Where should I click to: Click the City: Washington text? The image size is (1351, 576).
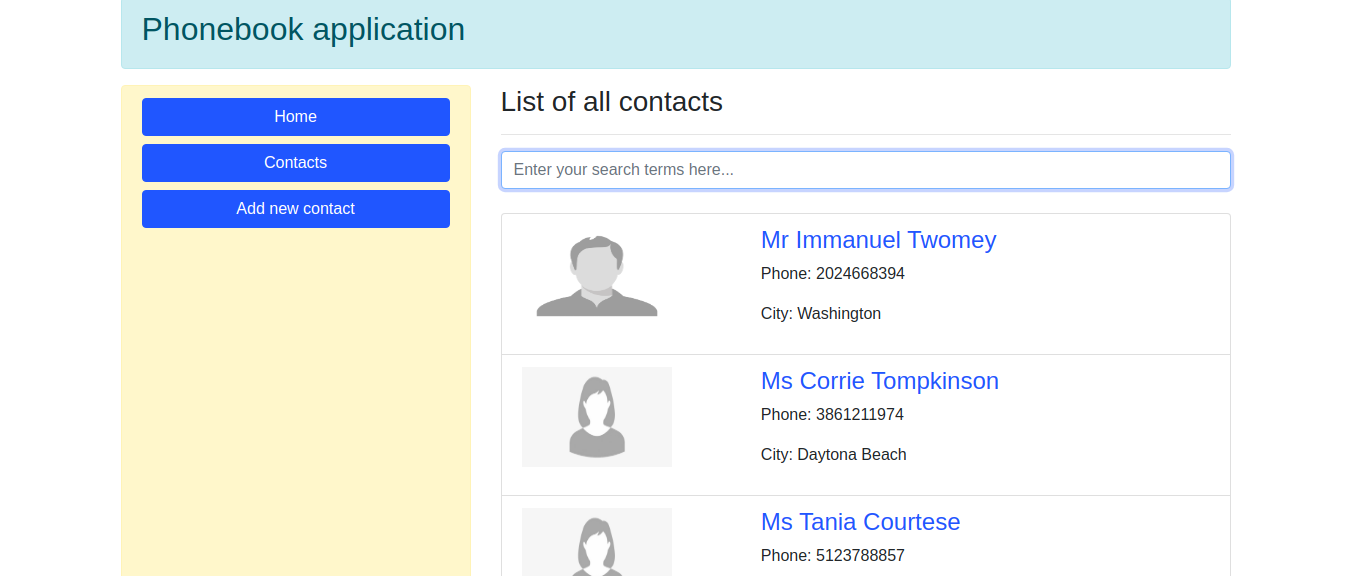pyautogui.click(x=820, y=314)
